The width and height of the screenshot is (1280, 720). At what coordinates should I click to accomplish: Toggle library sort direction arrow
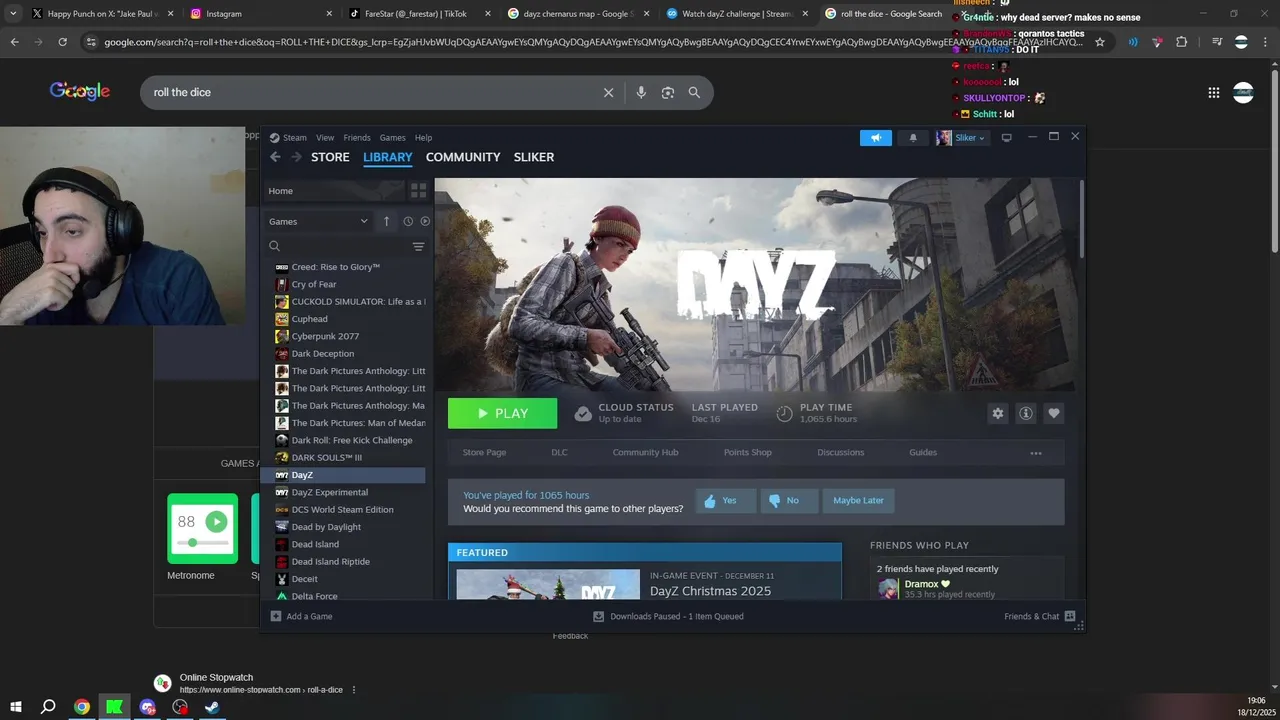pyautogui.click(x=386, y=221)
